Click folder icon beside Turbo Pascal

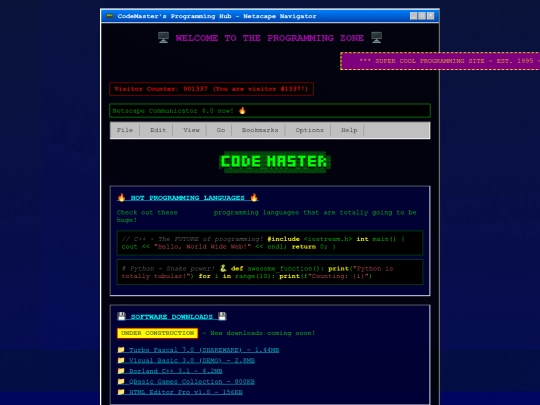click(x=121, y=350)
